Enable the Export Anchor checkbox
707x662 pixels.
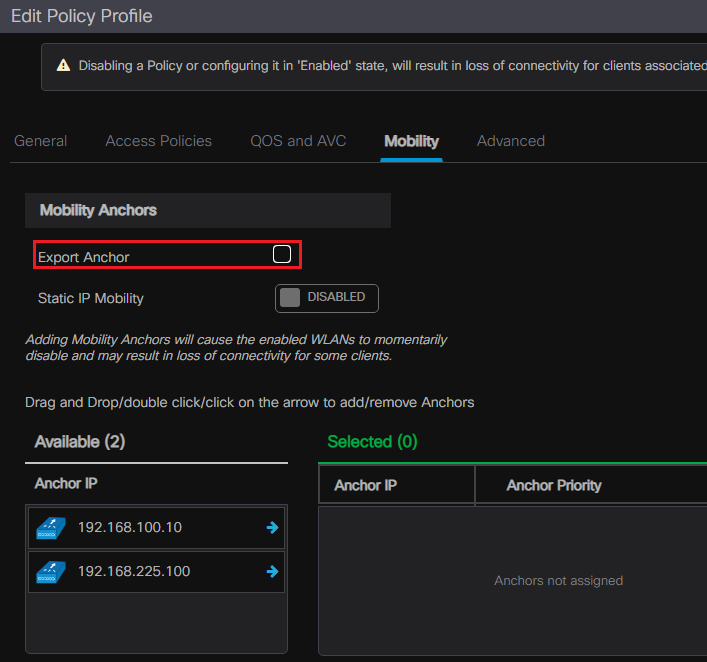point(282,255)
